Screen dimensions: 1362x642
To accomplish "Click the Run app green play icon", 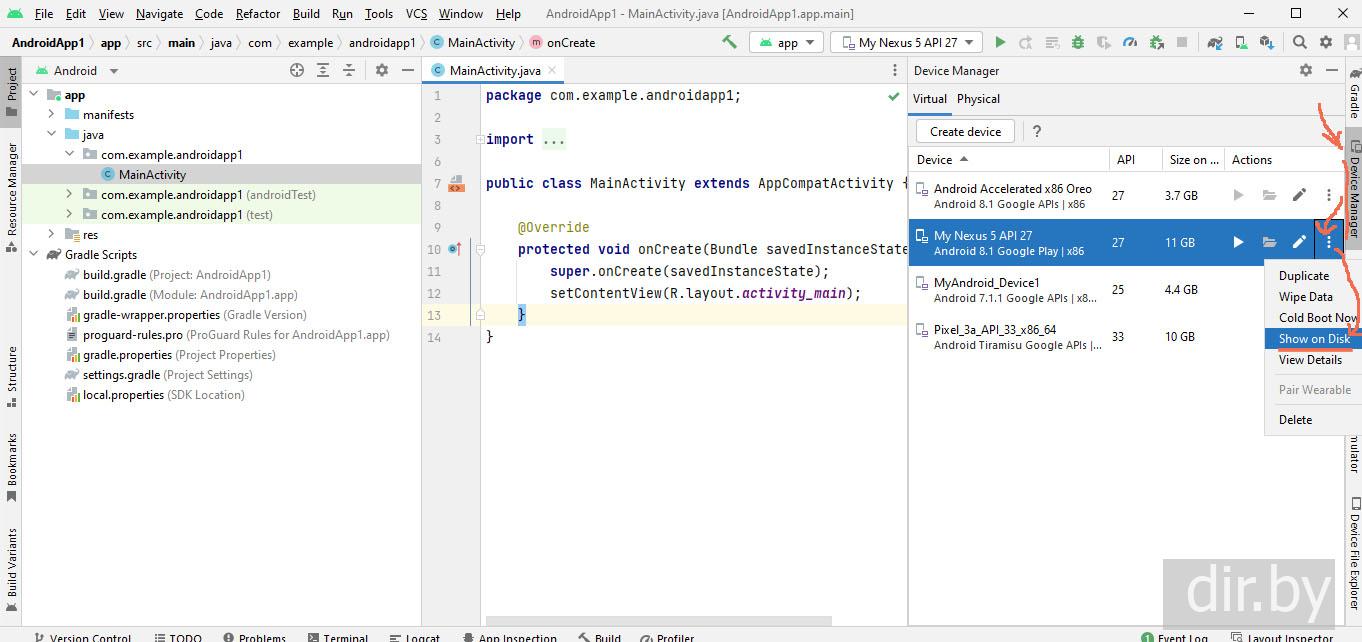I will (x=1000, y=42).
